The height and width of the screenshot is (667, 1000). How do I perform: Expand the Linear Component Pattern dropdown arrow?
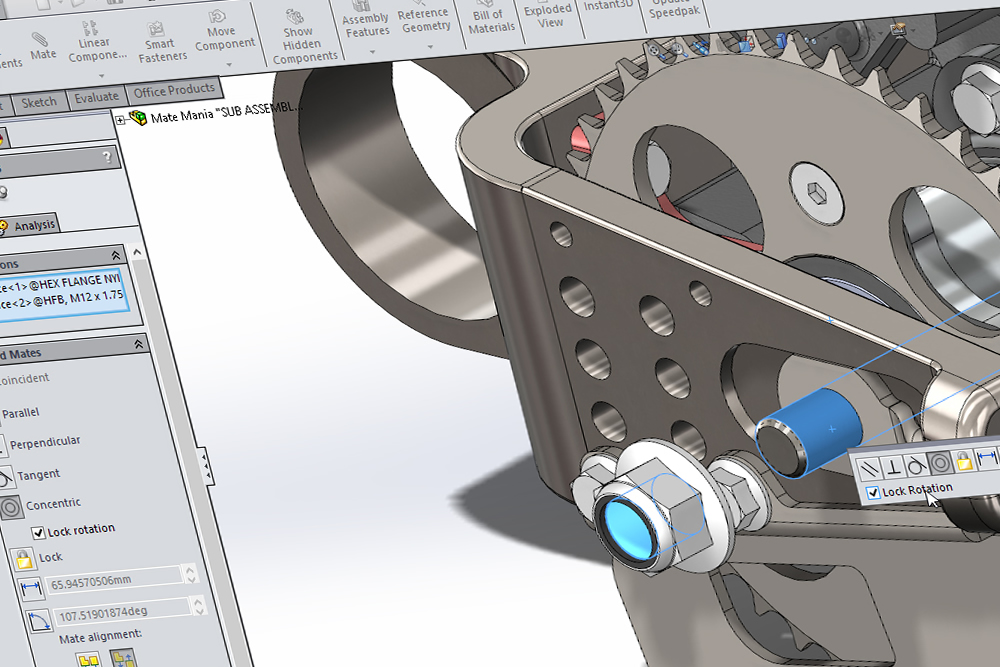coord(101,76)
